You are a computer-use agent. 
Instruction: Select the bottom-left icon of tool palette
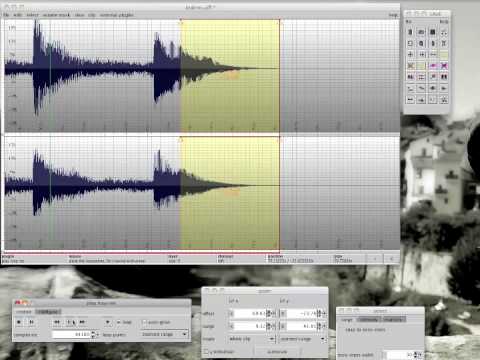point(410,99)
